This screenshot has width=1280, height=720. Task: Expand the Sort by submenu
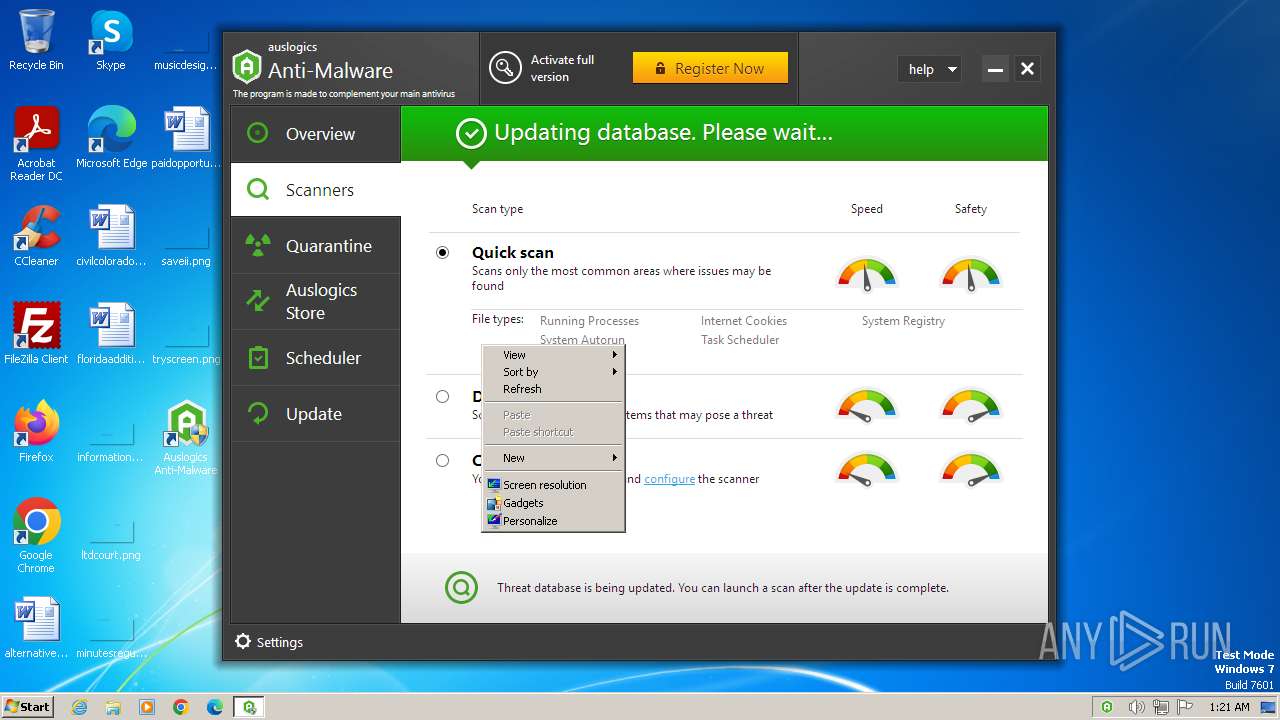coord(553,371)
